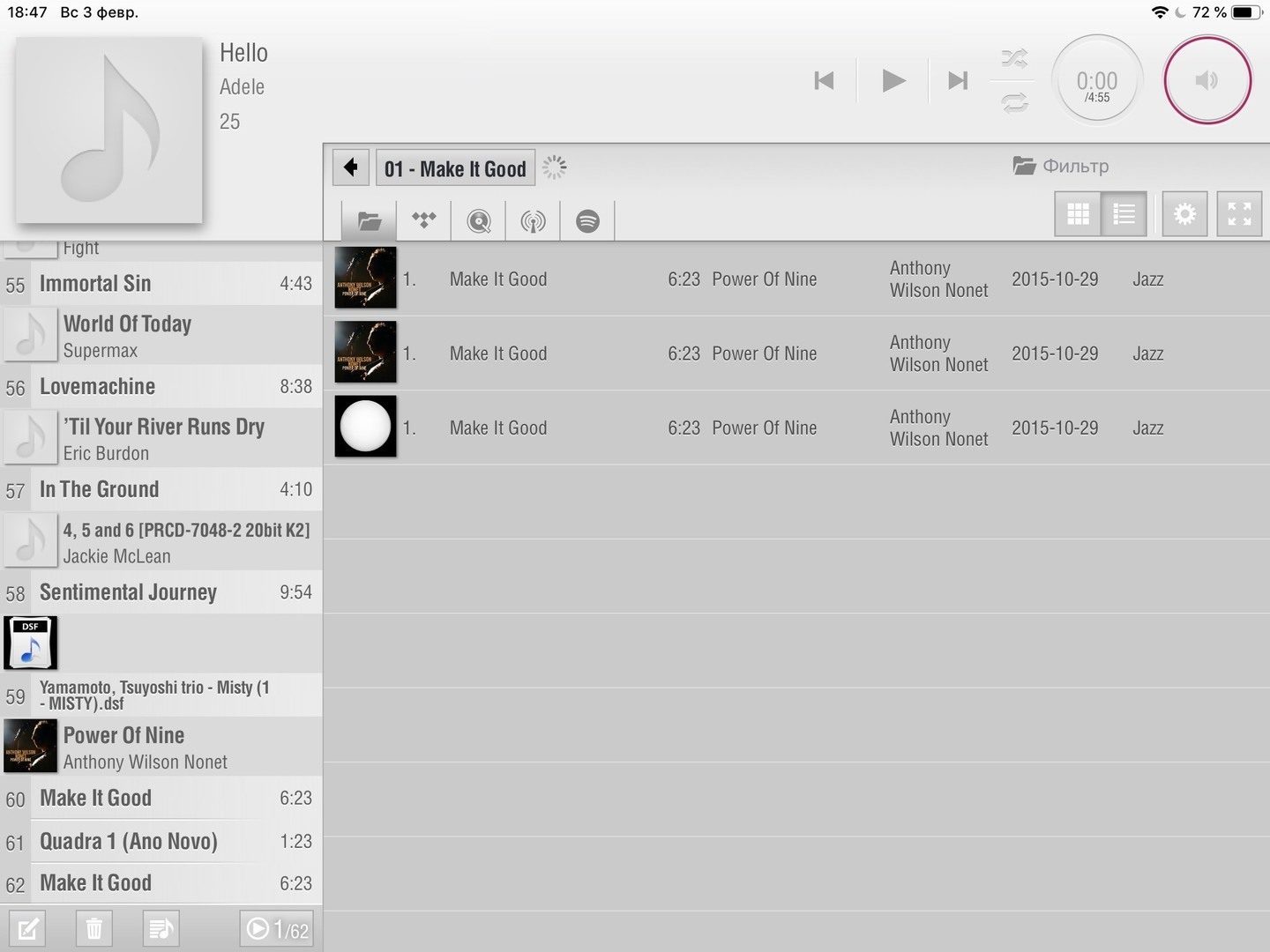Select the folder library tab
The image size is (1270, 952).
point(370,220)
